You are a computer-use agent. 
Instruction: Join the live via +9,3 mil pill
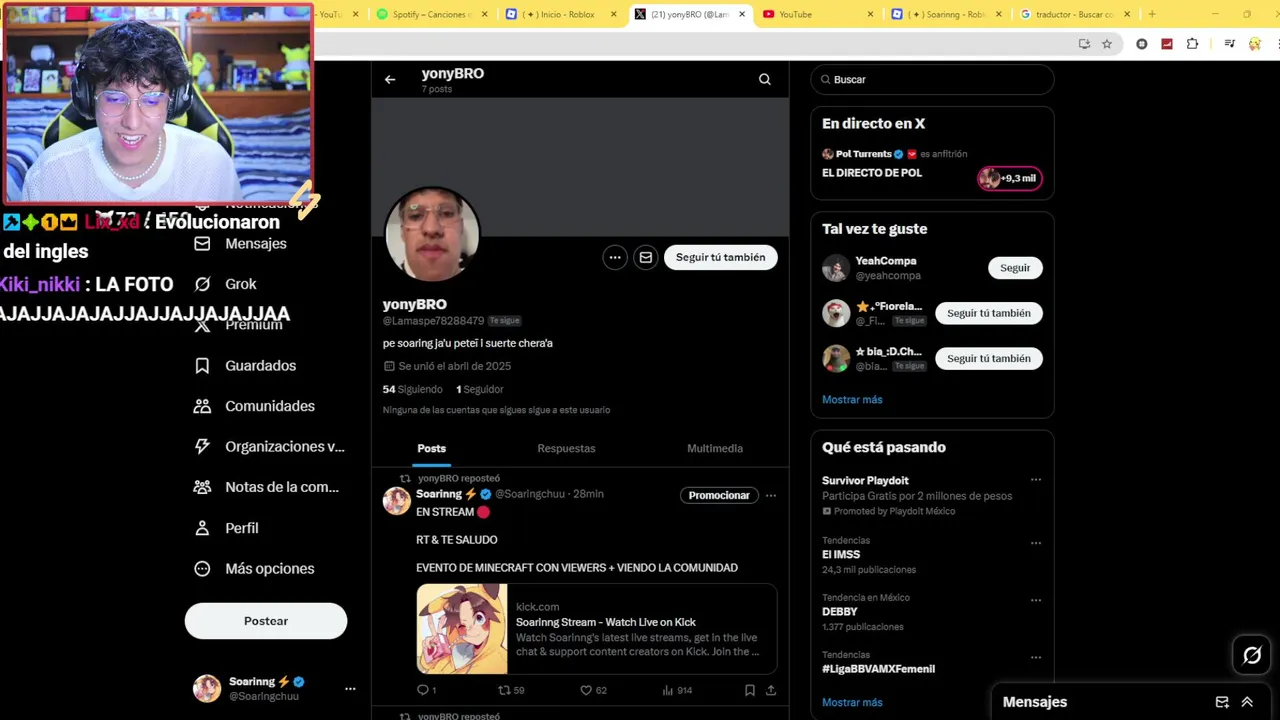pos(1010,178)
